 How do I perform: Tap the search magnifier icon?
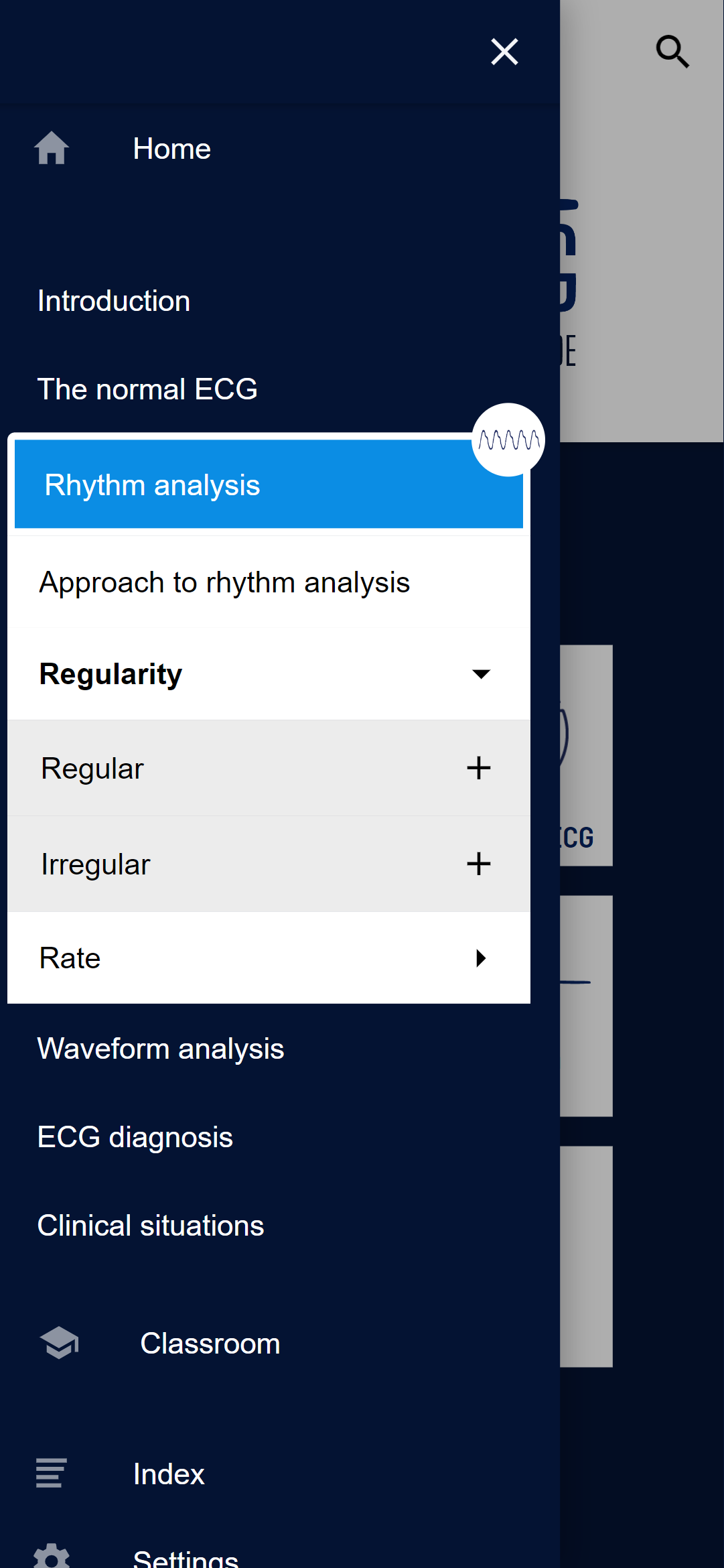(672, 52)
